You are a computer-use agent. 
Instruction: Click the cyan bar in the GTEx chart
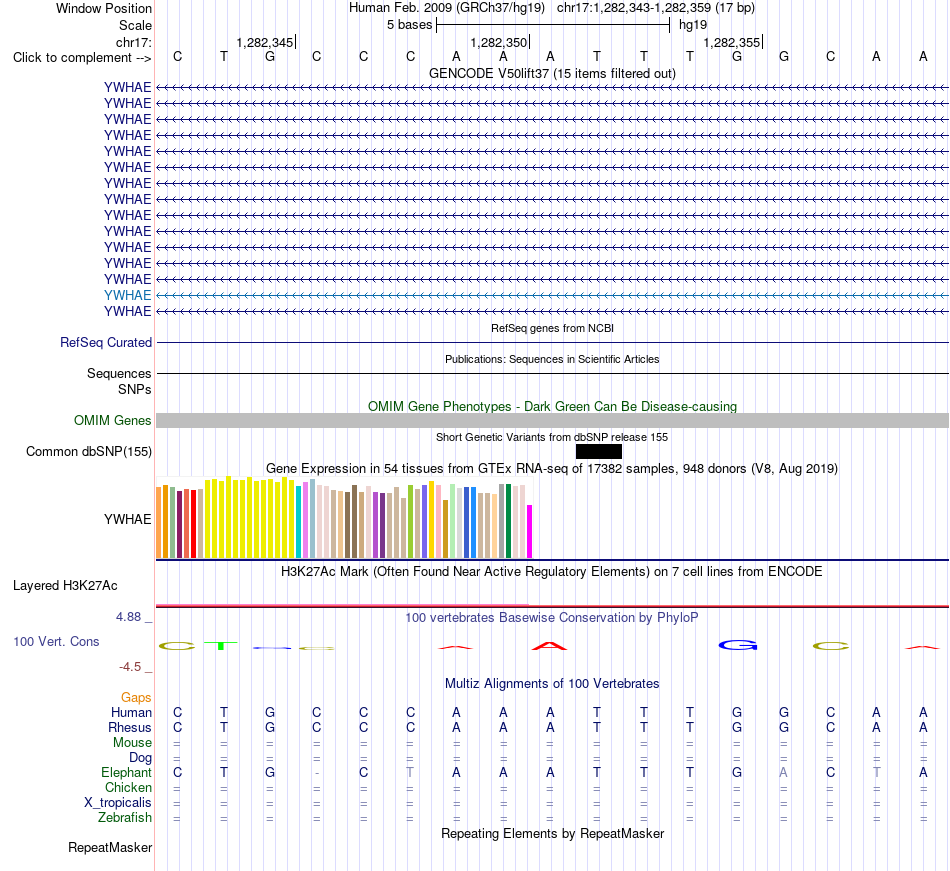click(x=299, y=522)
